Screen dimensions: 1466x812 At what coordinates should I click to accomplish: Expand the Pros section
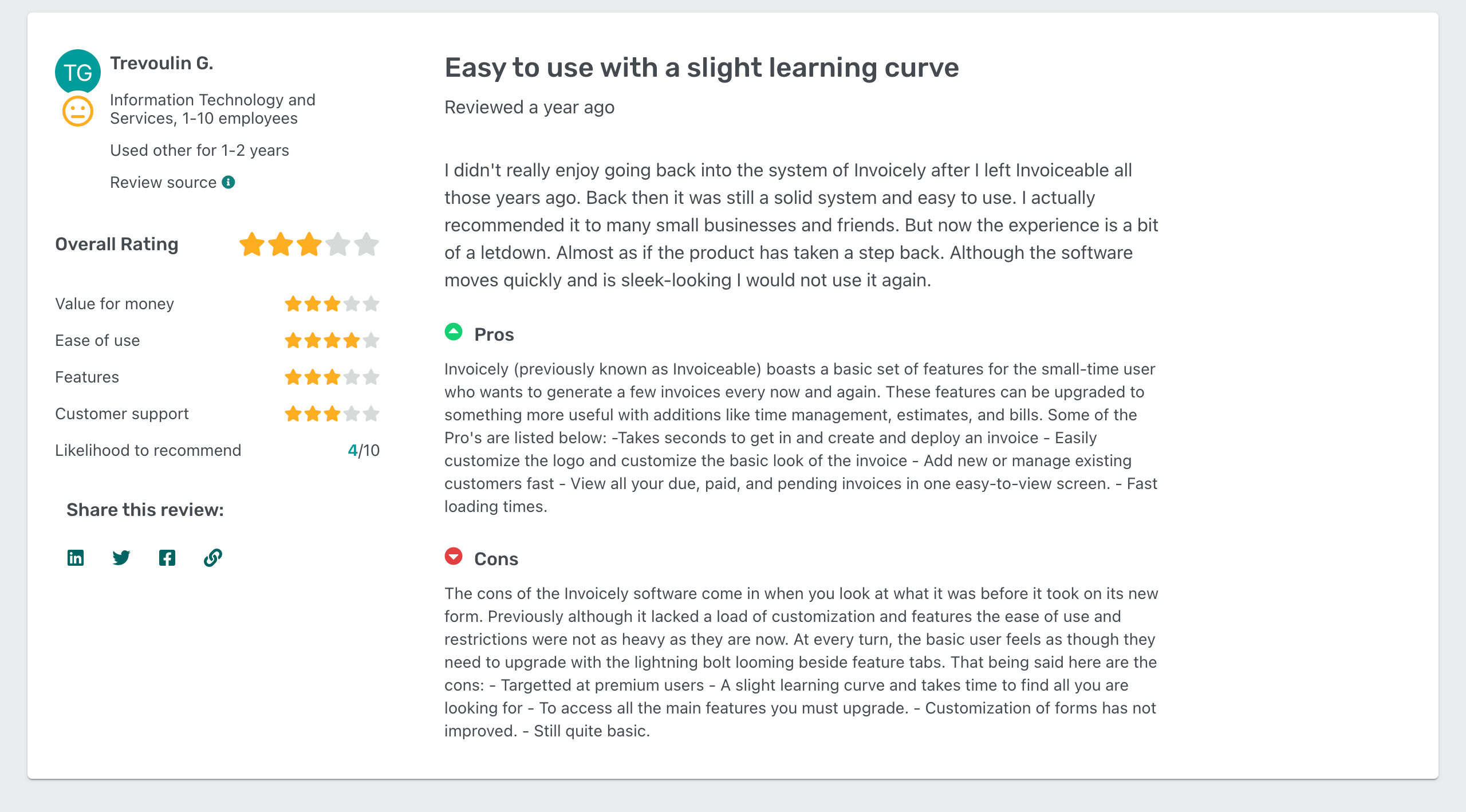tap(494, 334)
